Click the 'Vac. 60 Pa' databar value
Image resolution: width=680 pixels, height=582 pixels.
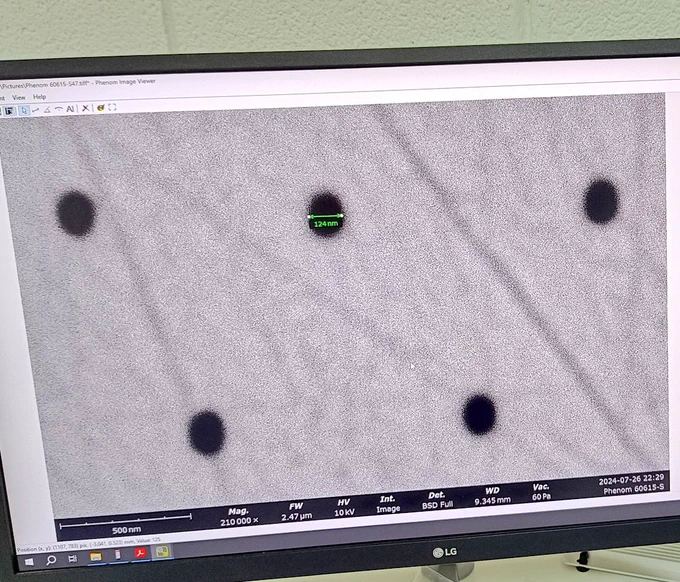(x=541, y=492)
